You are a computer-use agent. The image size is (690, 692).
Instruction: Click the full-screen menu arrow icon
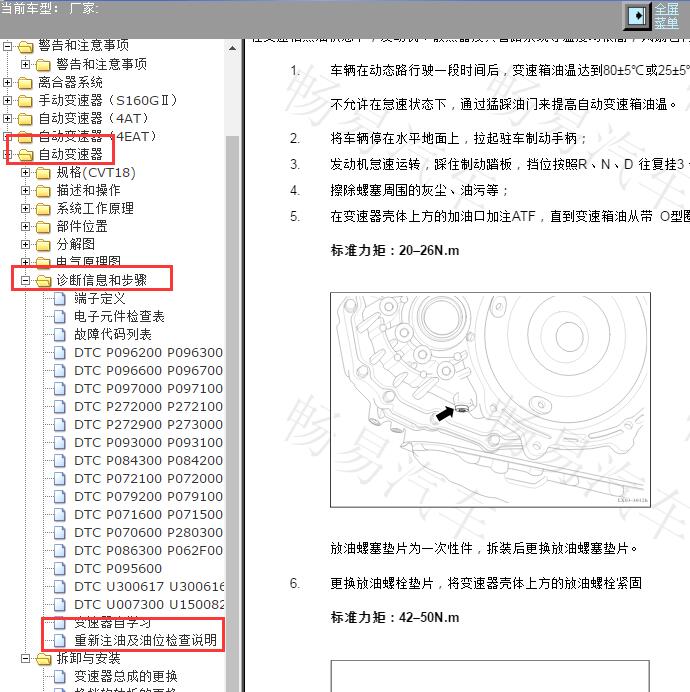[637, 16]
